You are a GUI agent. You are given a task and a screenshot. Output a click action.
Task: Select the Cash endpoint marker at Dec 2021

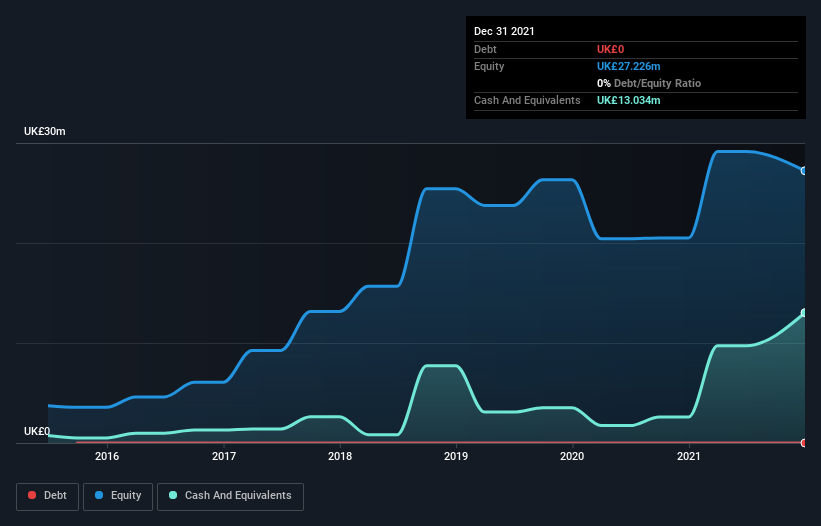tap(804, 312)
